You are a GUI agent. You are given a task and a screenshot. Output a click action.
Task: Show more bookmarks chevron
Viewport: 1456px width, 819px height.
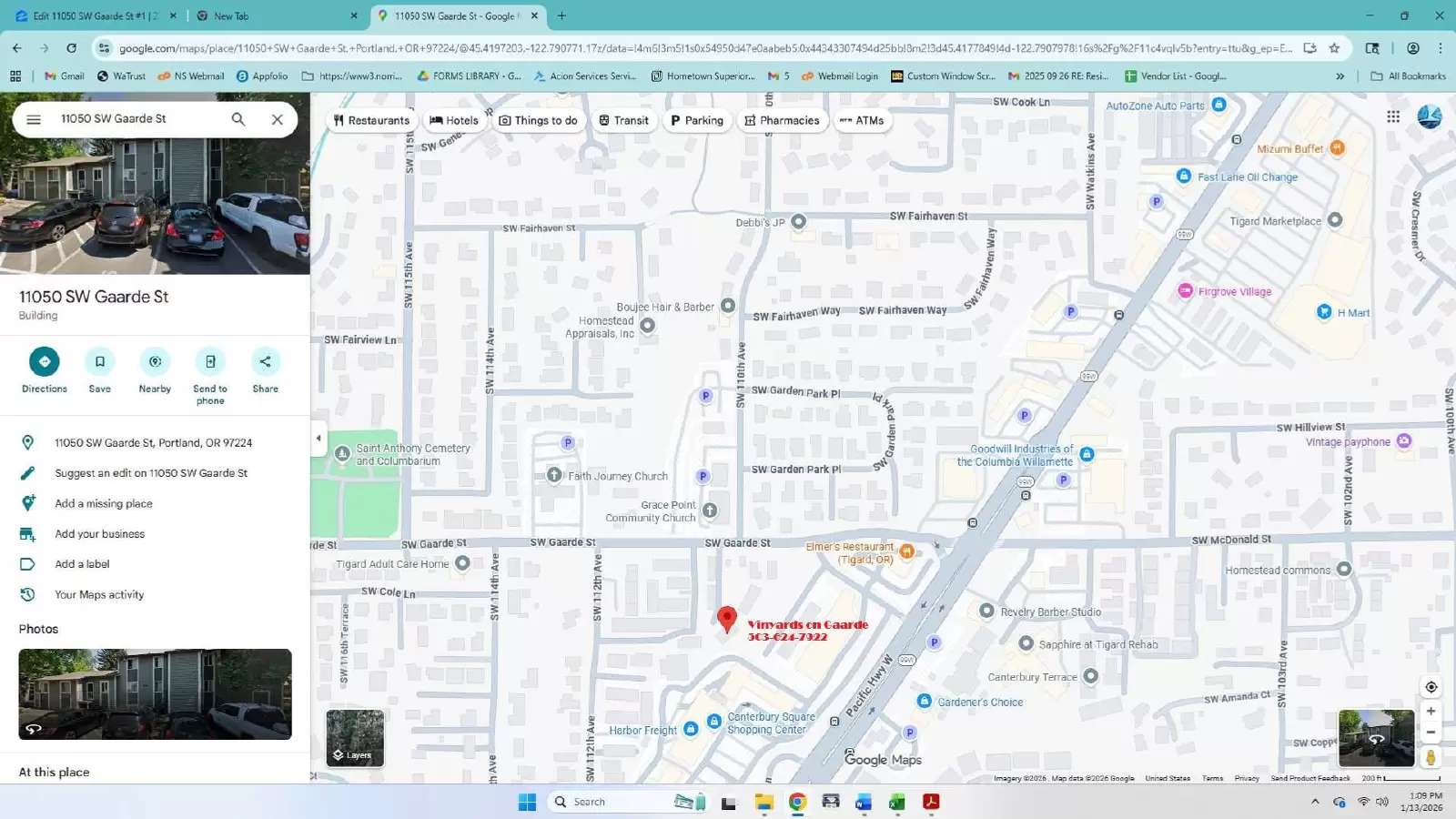[1340, 76]
